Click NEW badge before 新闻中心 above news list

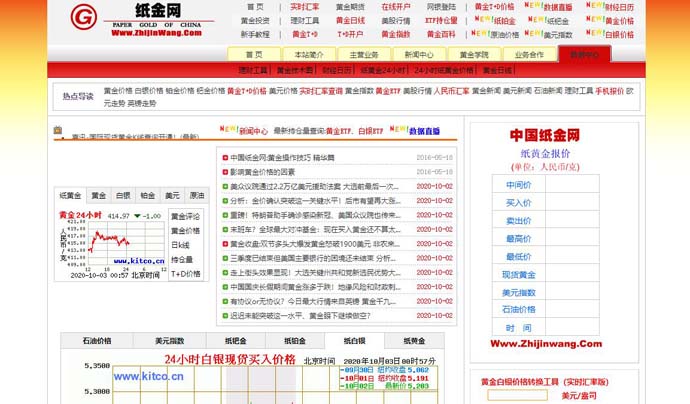[x=229, y=129]
